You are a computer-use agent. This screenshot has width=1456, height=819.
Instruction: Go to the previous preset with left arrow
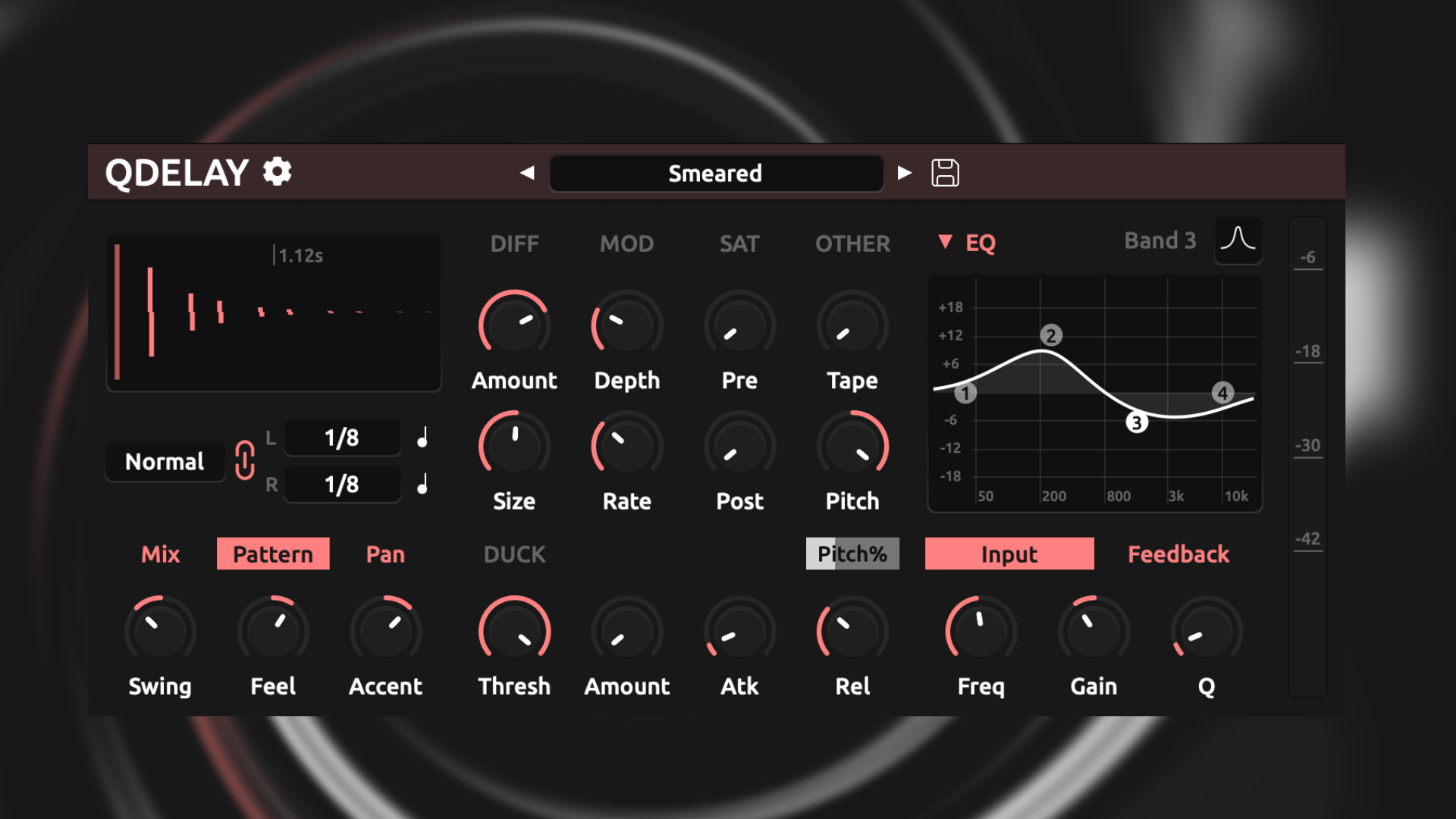tap(527, 173)
